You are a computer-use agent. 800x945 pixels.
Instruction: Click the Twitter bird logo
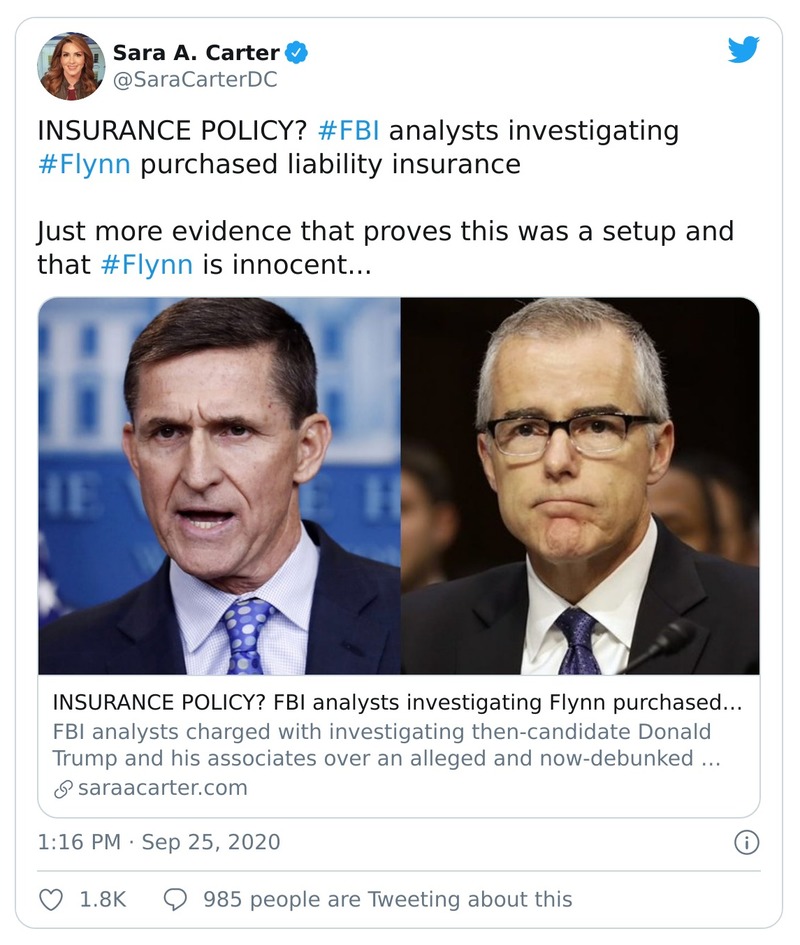744,50
